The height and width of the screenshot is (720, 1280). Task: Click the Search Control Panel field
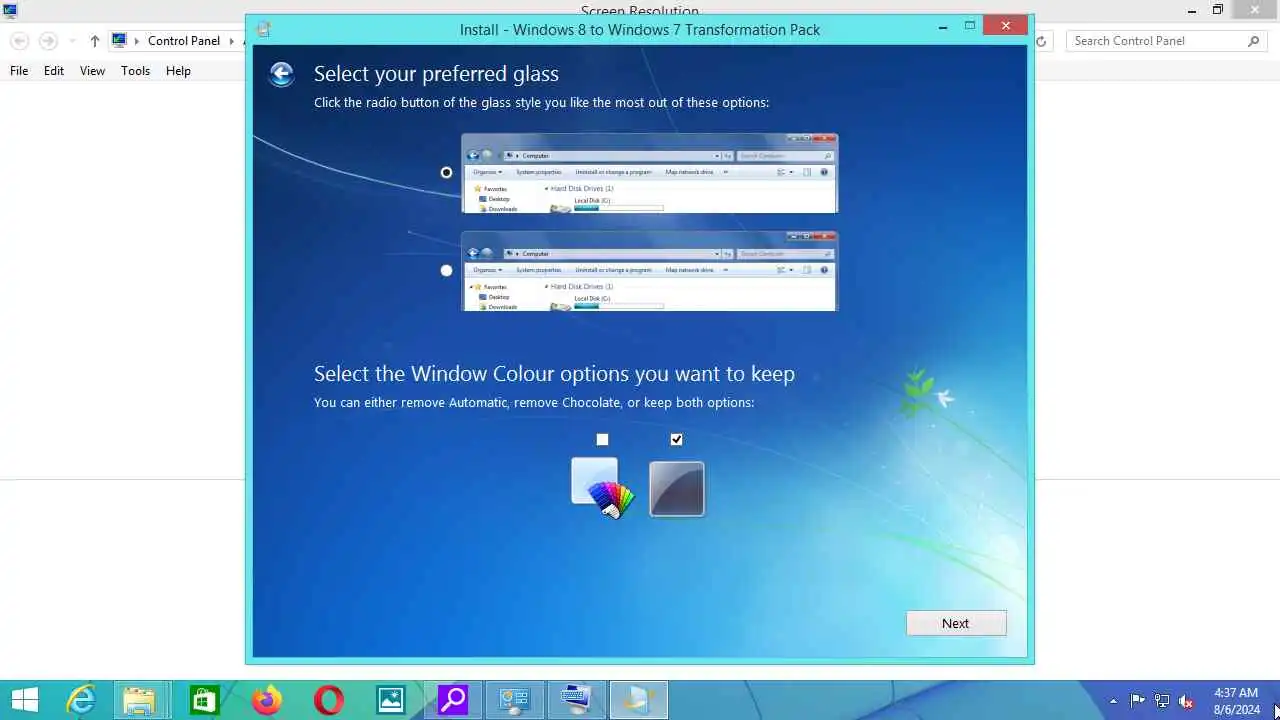[x=1166, y=41]
